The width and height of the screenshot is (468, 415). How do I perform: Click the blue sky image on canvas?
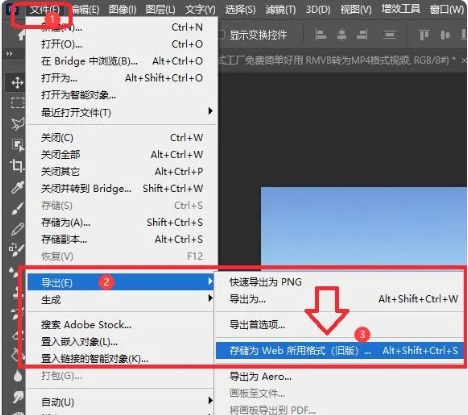click(364, 226)
